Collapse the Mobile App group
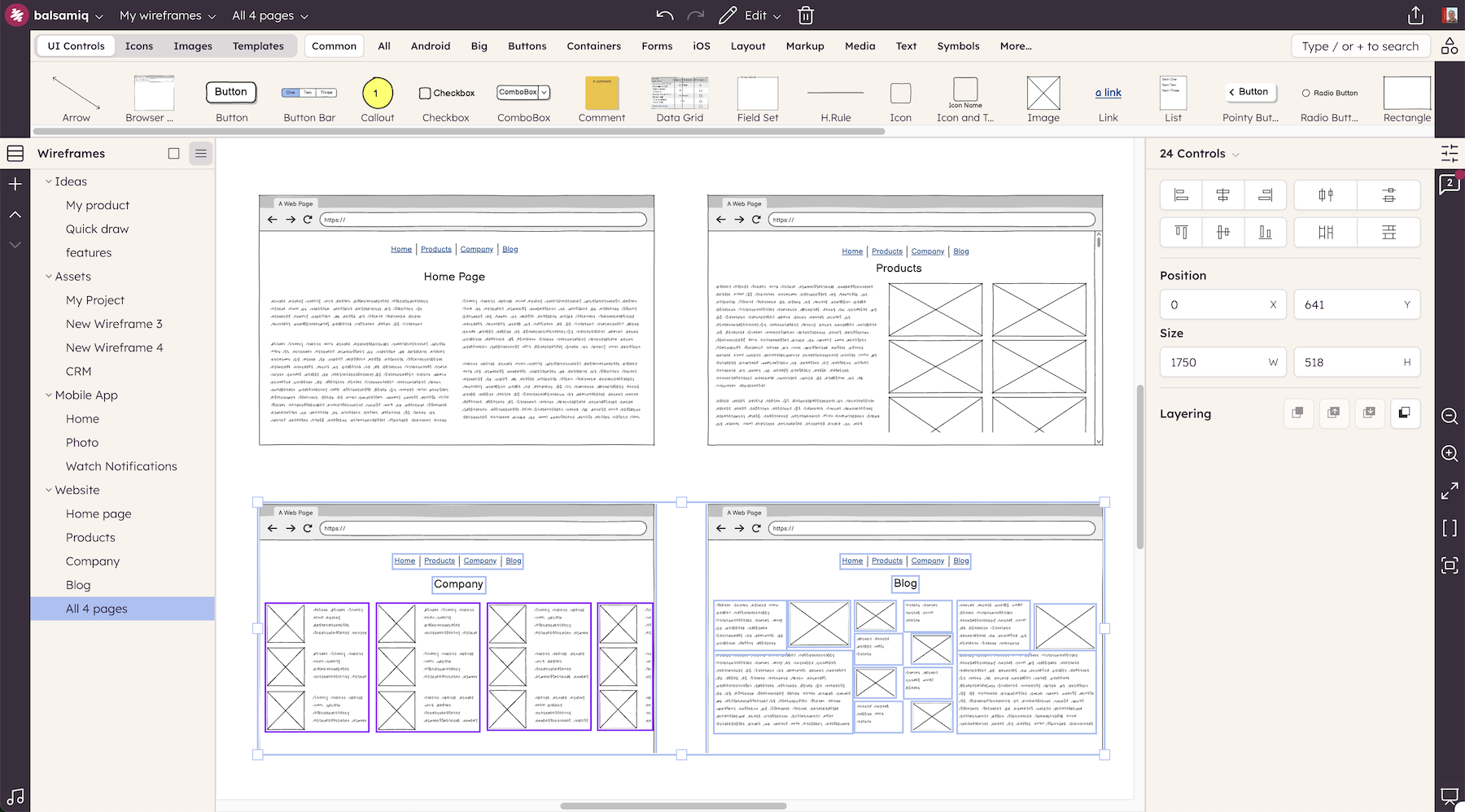The height and width of the screenshot is (812, 1465). [x=49, y=395]
